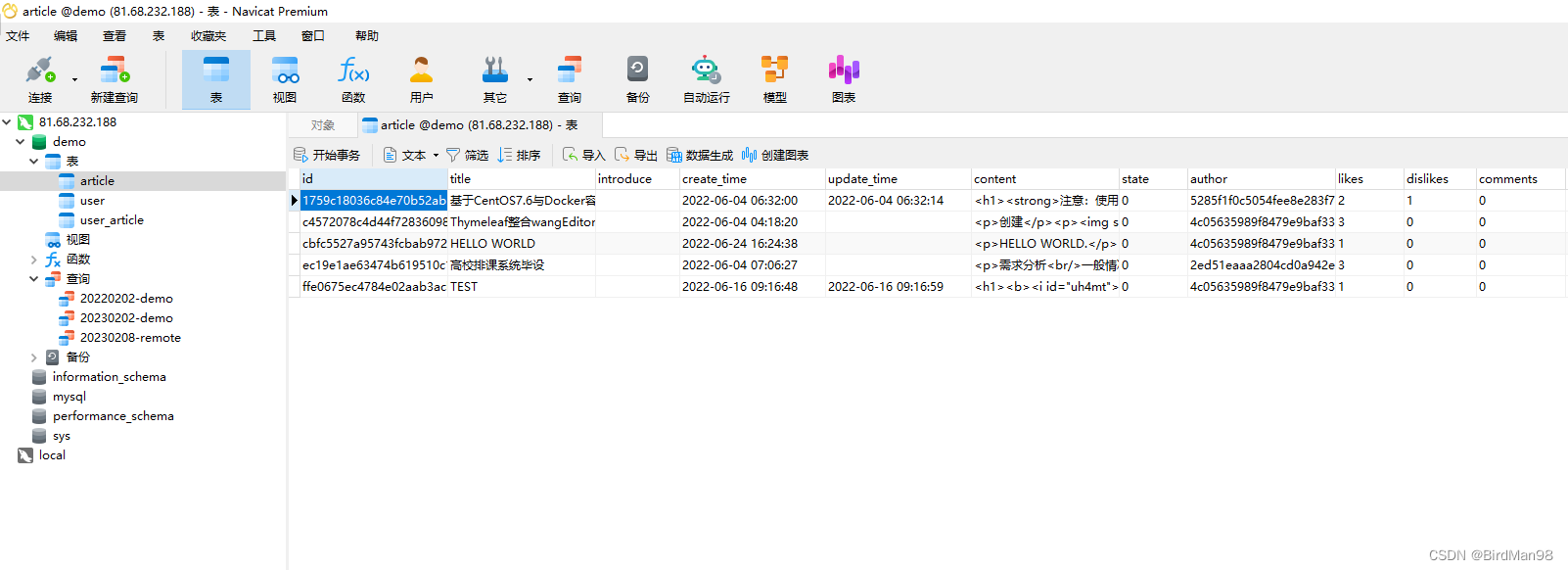Open the 模型 model toolbar icon
The height and width of the screenshot is (570, 1568).
click(x=775, y=79)
